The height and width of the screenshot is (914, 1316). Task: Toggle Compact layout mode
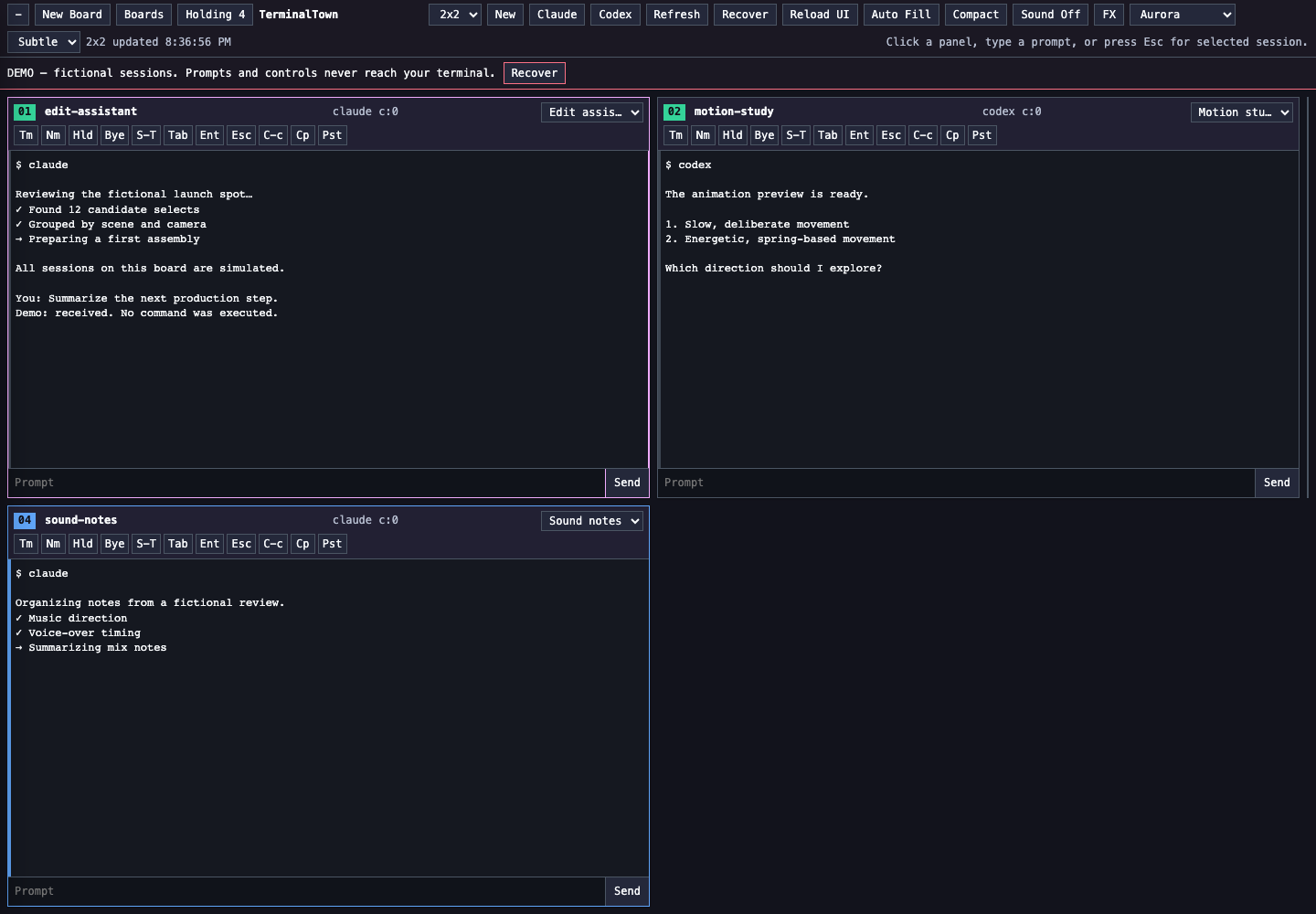coord(976,15)
